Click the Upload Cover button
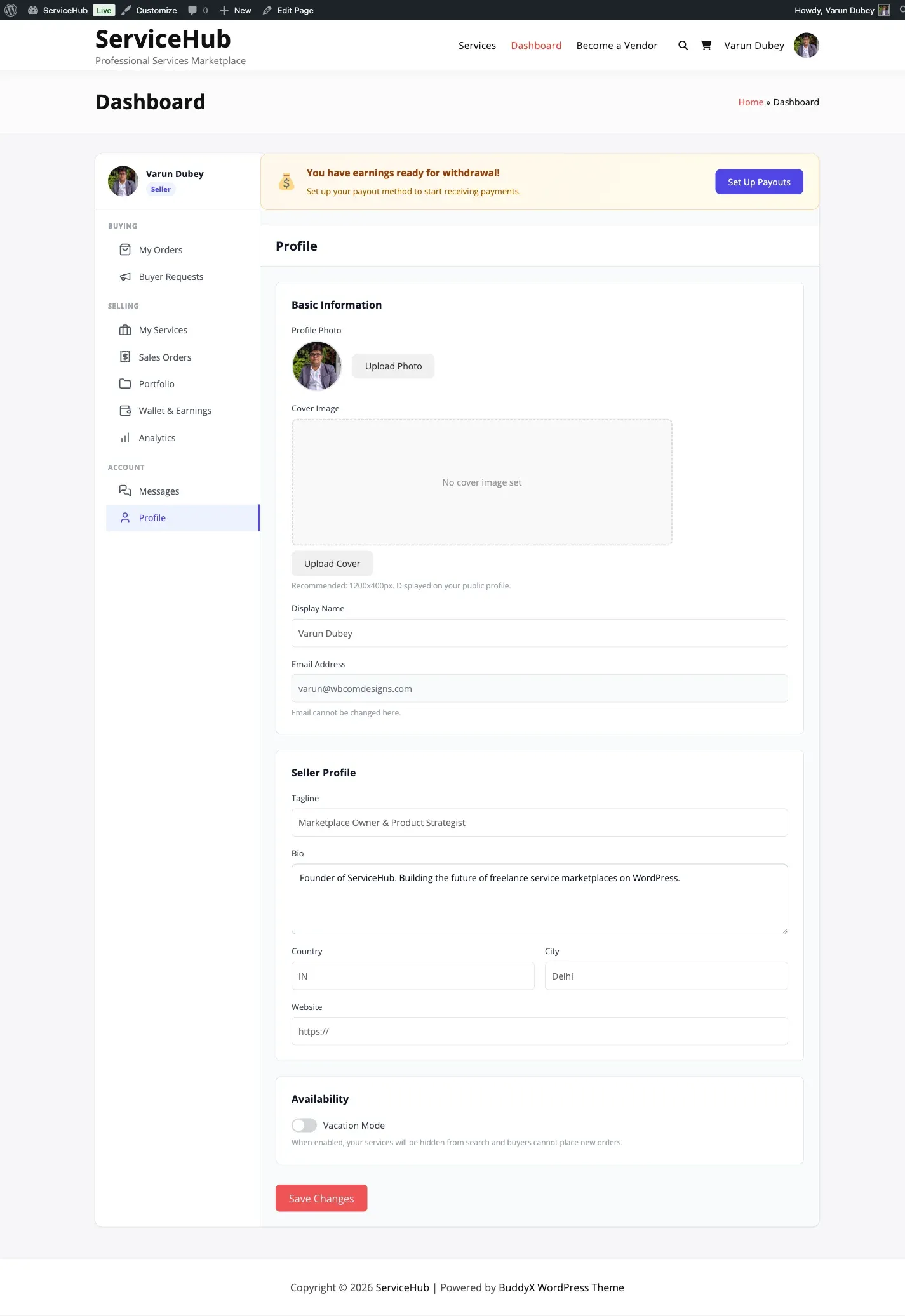Image resolution: width=905 pixels, height=1316 pixels. (x=332, y=563)
